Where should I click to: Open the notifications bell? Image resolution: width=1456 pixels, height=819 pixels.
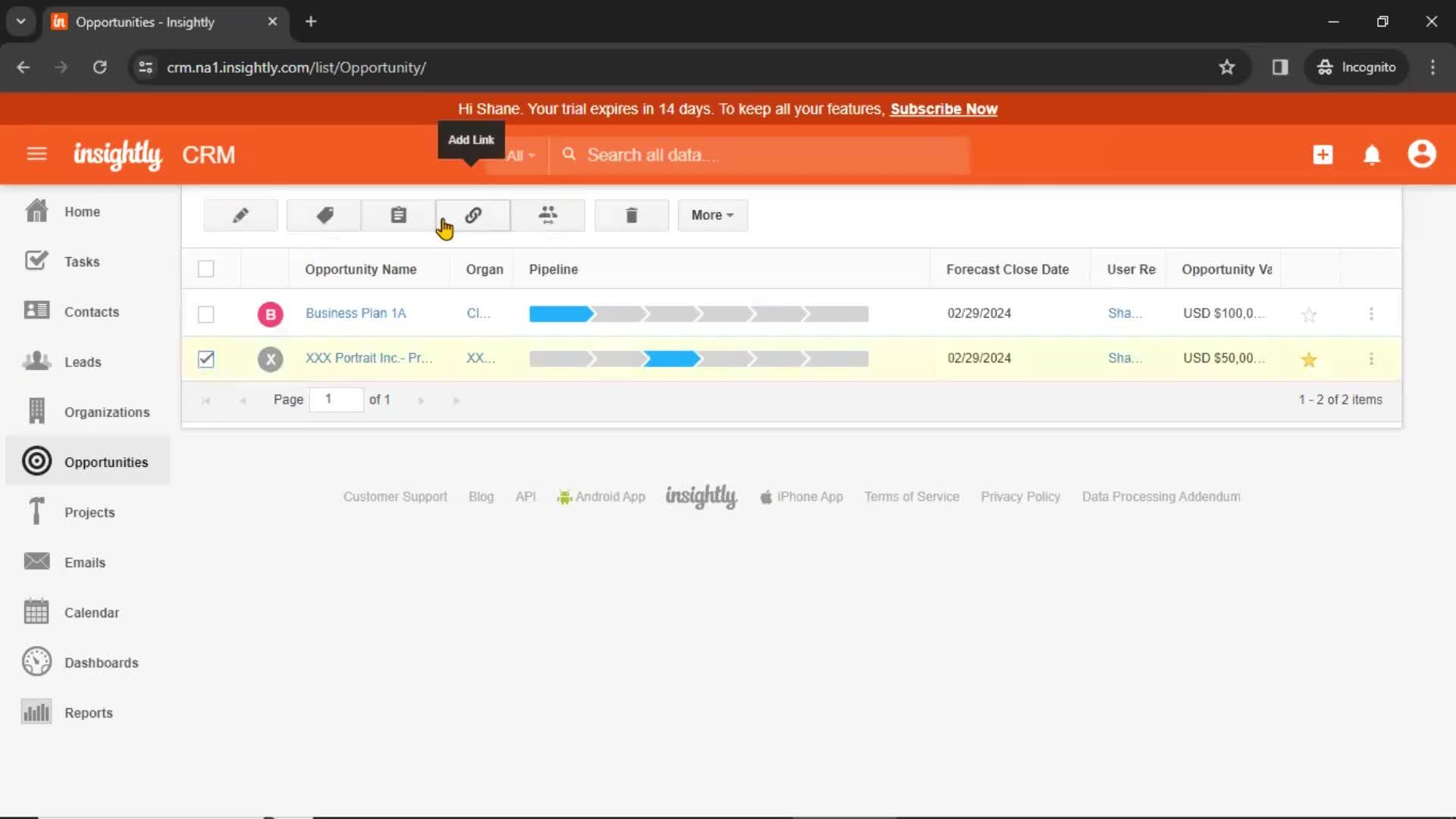coord(1372,155)
